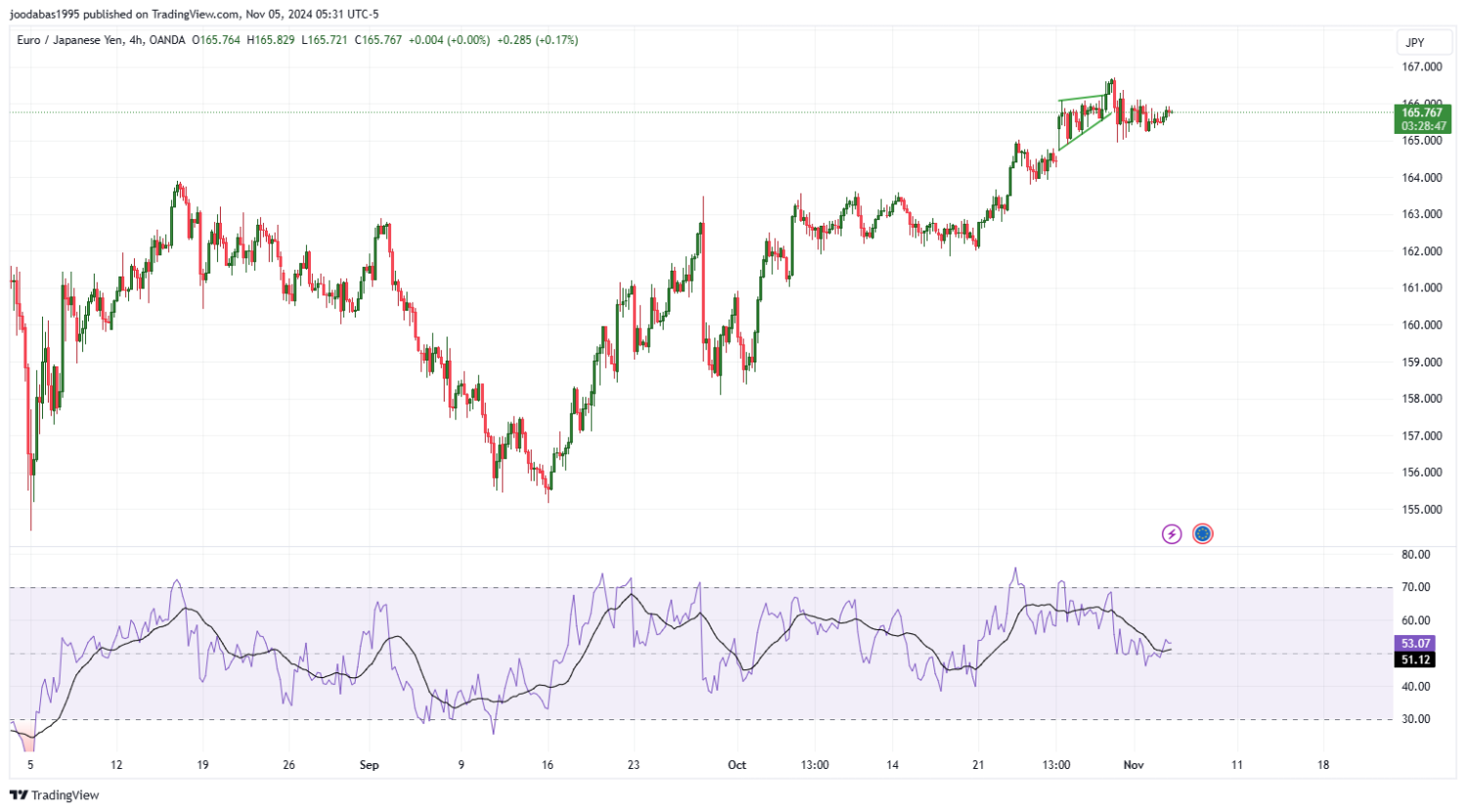This screenshot has width=1466, height=812.
Task: Click the +0.004 (+0.00%) change value
Action: pyautogui.click(x=449, y=40)
